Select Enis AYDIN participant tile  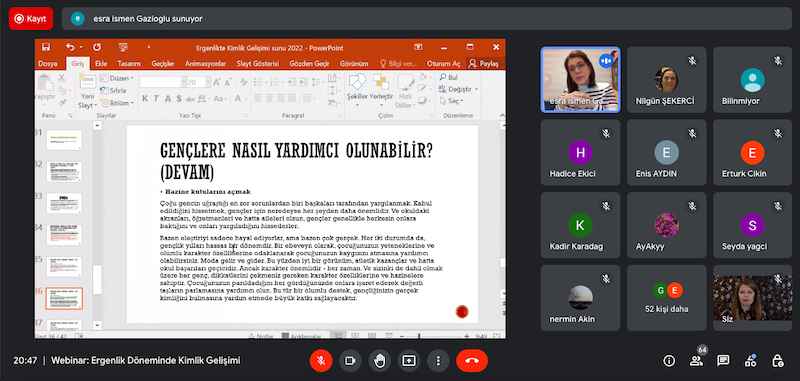click(666, 153)
